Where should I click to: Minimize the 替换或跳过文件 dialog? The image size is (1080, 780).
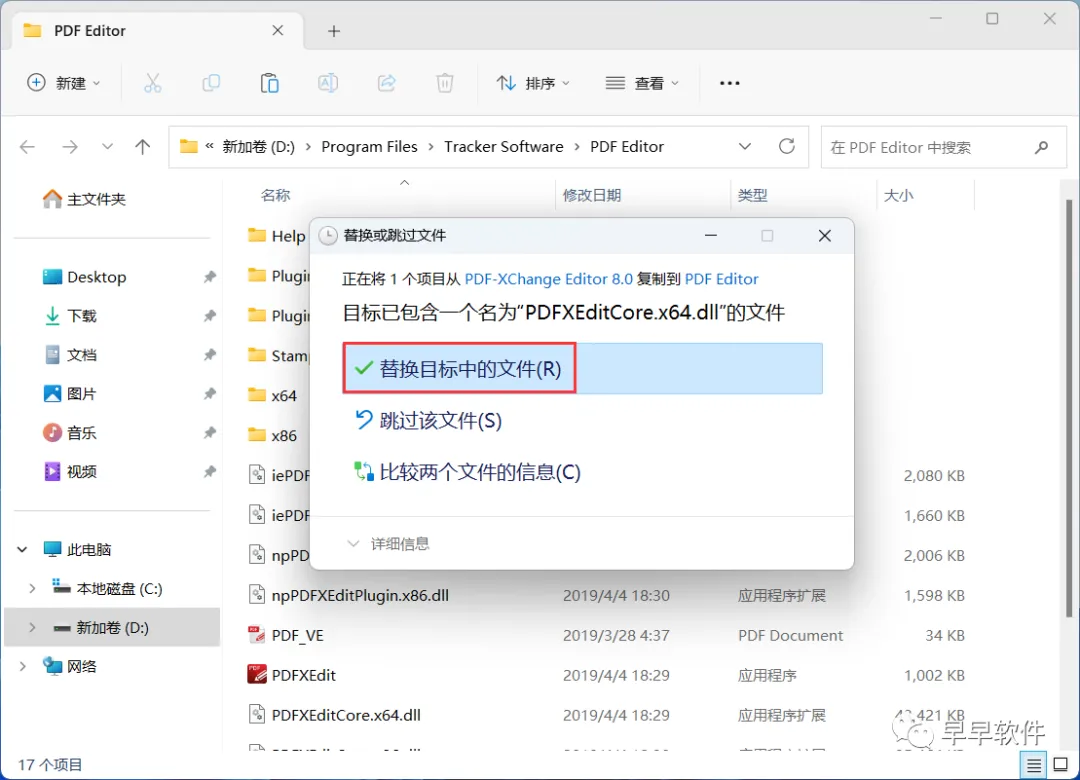click(711, 236)
